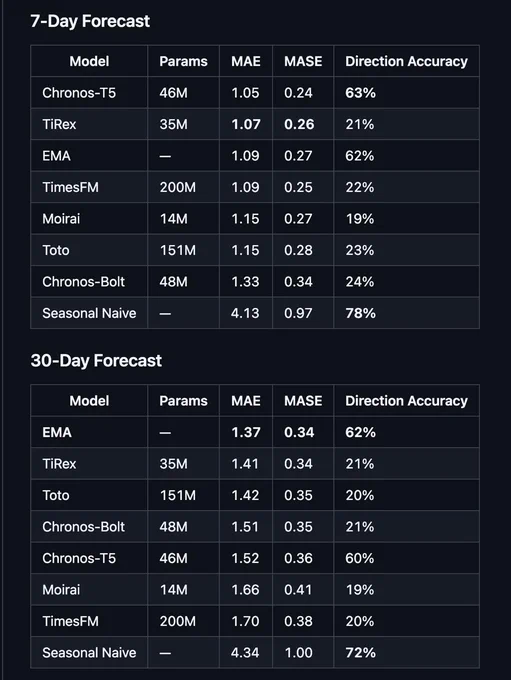
Task: Click the MASE column header in 30-Day table
Action: (x=303, y=401)
